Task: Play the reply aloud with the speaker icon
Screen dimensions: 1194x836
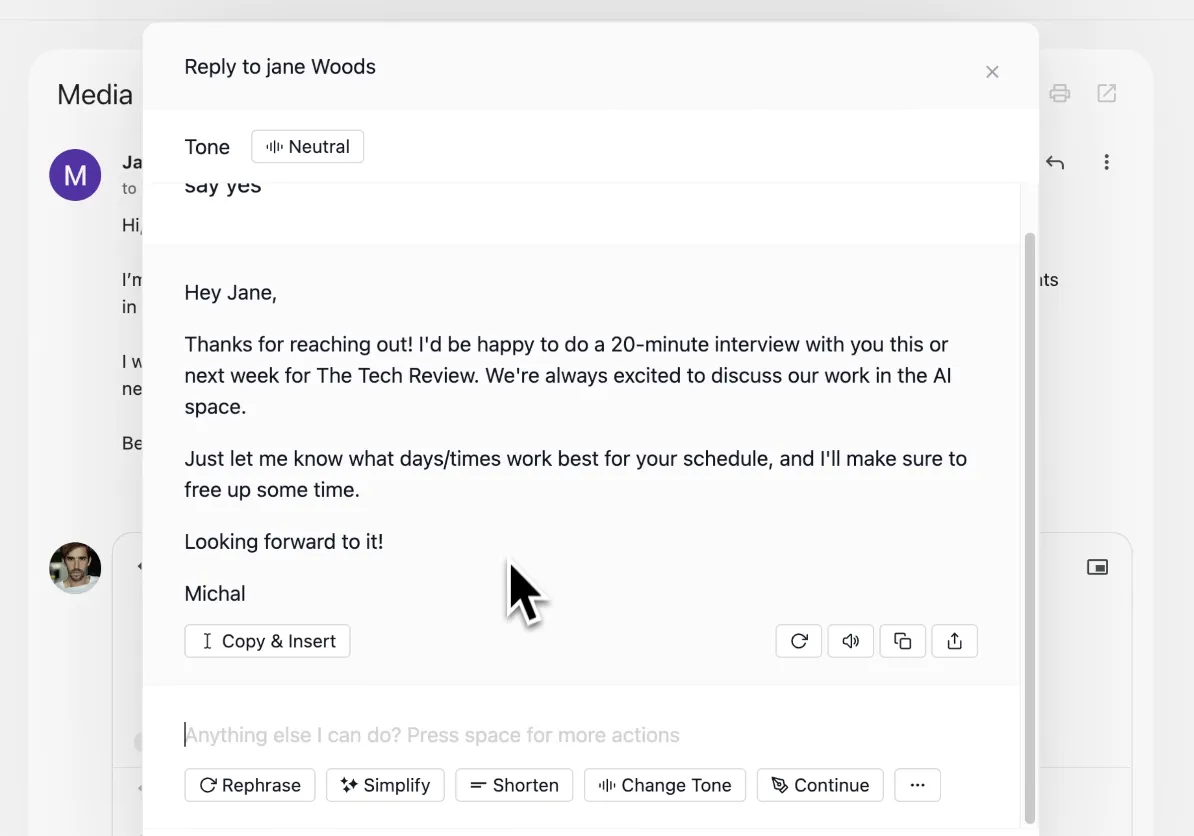Action: [x=851, y=641]
